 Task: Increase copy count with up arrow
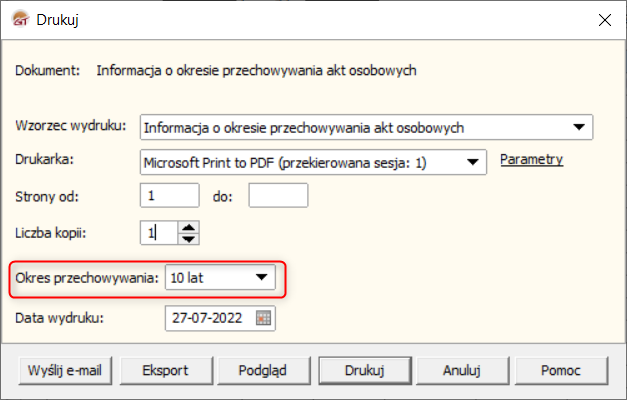(189, 228)
